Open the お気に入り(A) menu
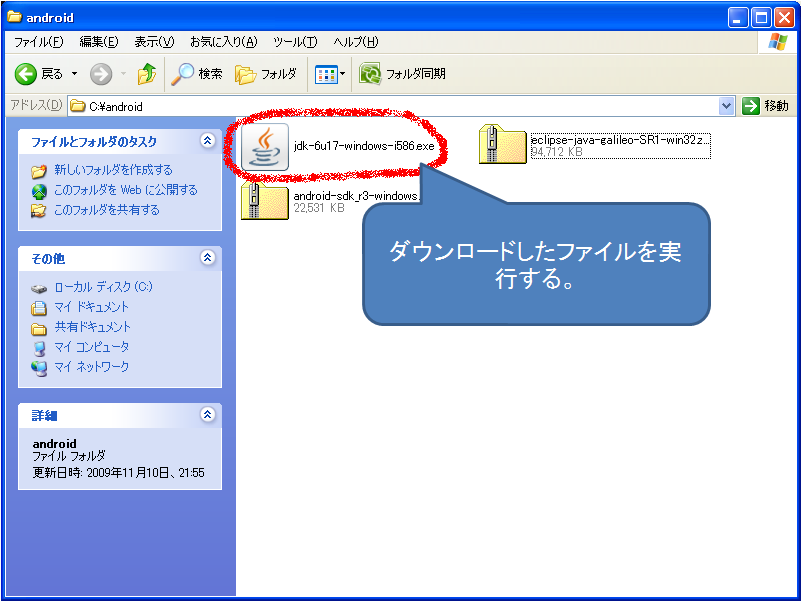This screenshot has height=602, width=802. (x=224, y=42)
